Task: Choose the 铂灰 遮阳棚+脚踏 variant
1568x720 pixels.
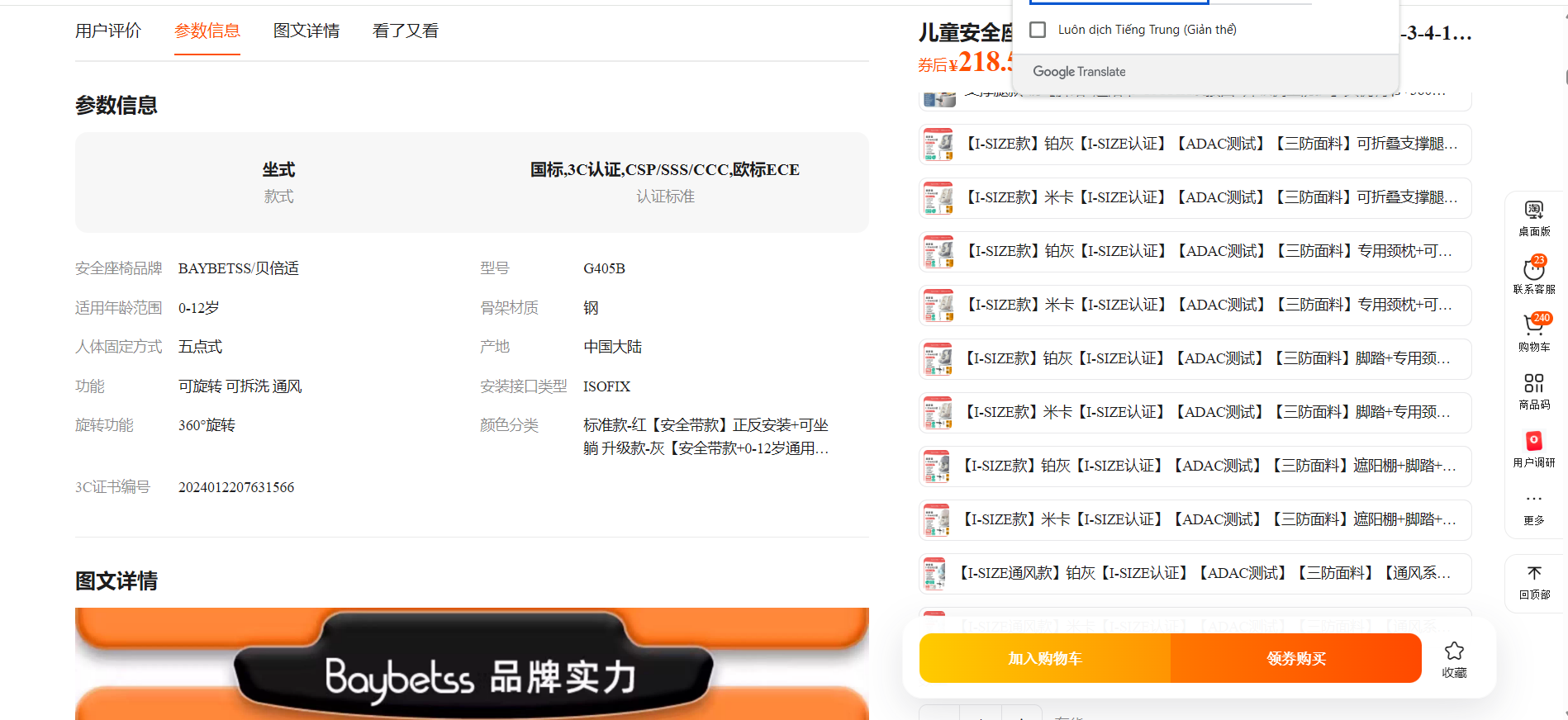Action: 1195,467
